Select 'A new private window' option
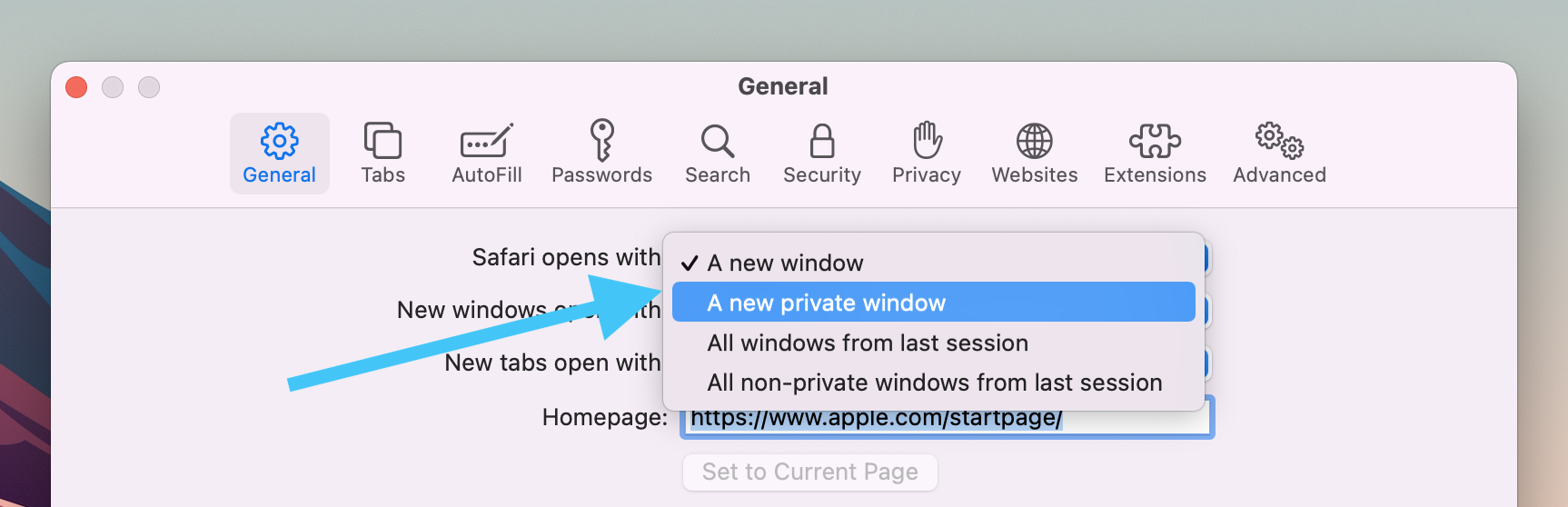 point(826,303)
